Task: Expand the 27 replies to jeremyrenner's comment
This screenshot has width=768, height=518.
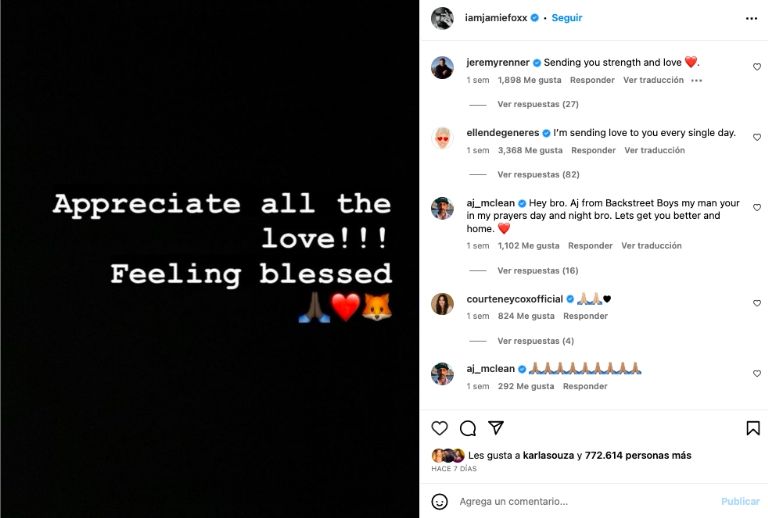Action: 537,104
